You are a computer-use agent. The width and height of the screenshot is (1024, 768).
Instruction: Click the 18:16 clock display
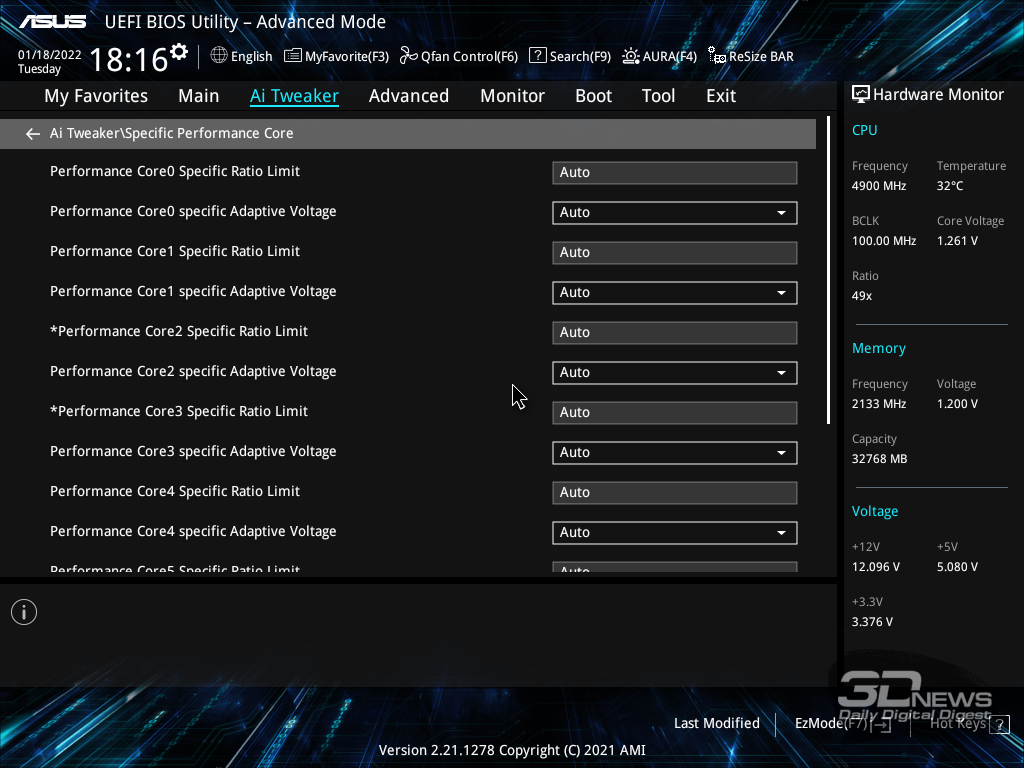click(x=128, y=59)
